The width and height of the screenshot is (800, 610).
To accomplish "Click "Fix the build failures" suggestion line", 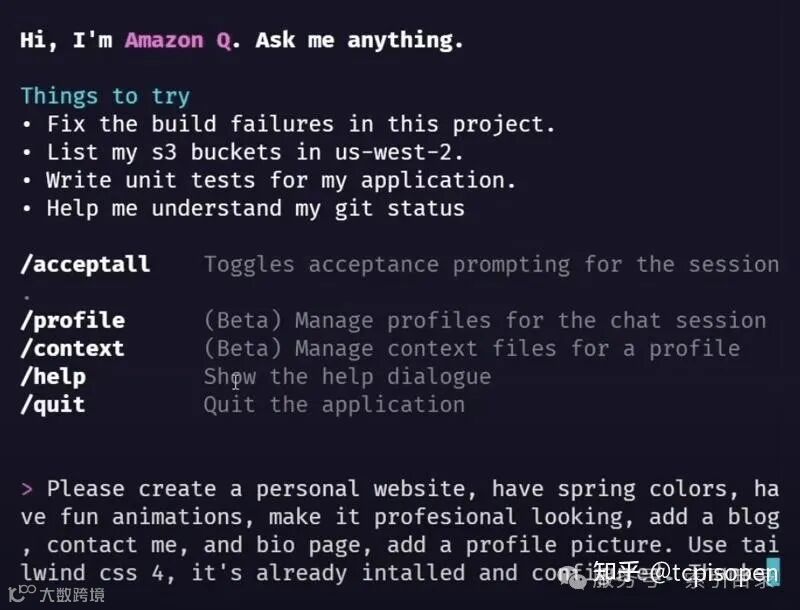I will point(300,124).
